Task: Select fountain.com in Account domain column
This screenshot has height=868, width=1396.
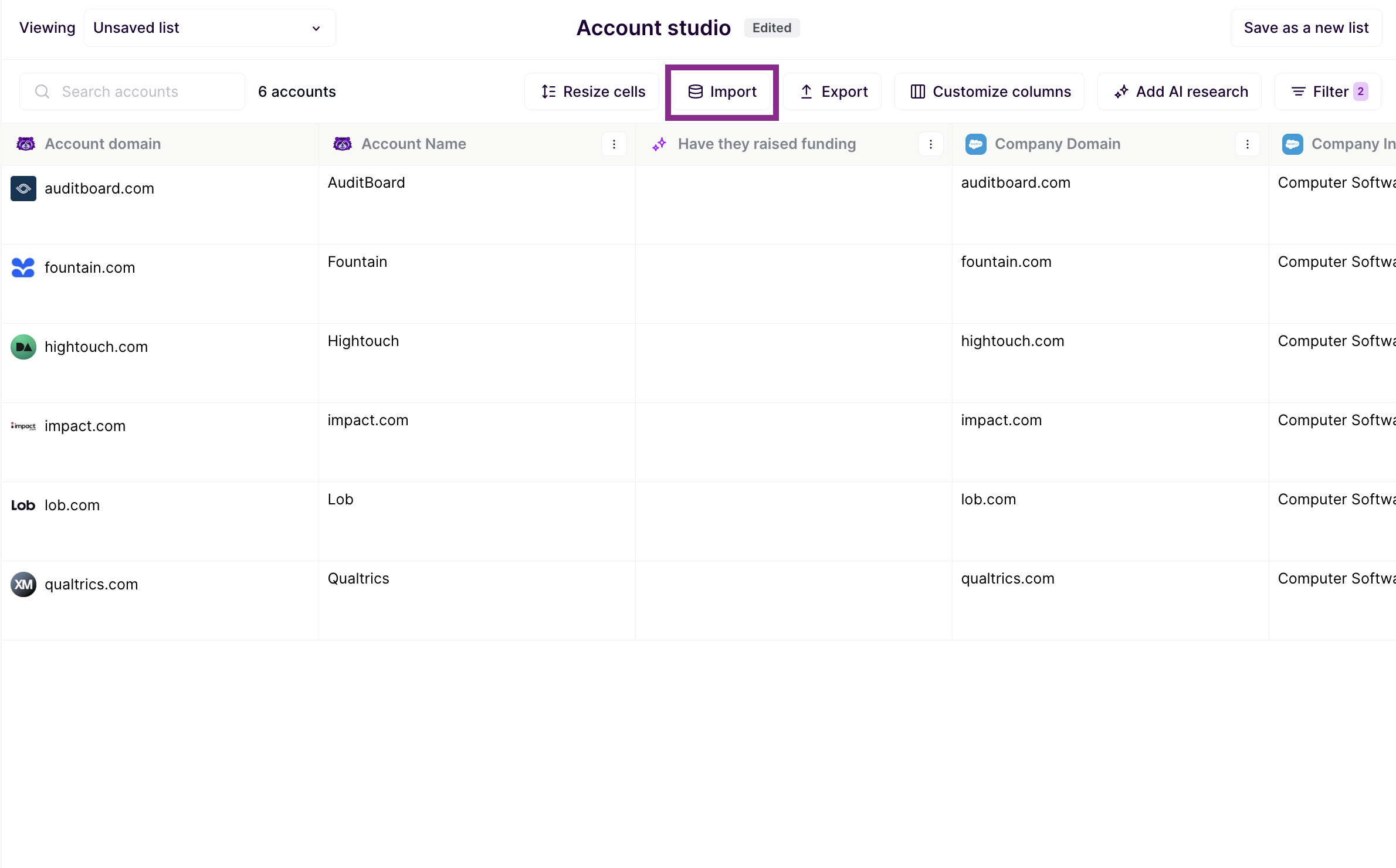Action: click(x=90, y=267)
